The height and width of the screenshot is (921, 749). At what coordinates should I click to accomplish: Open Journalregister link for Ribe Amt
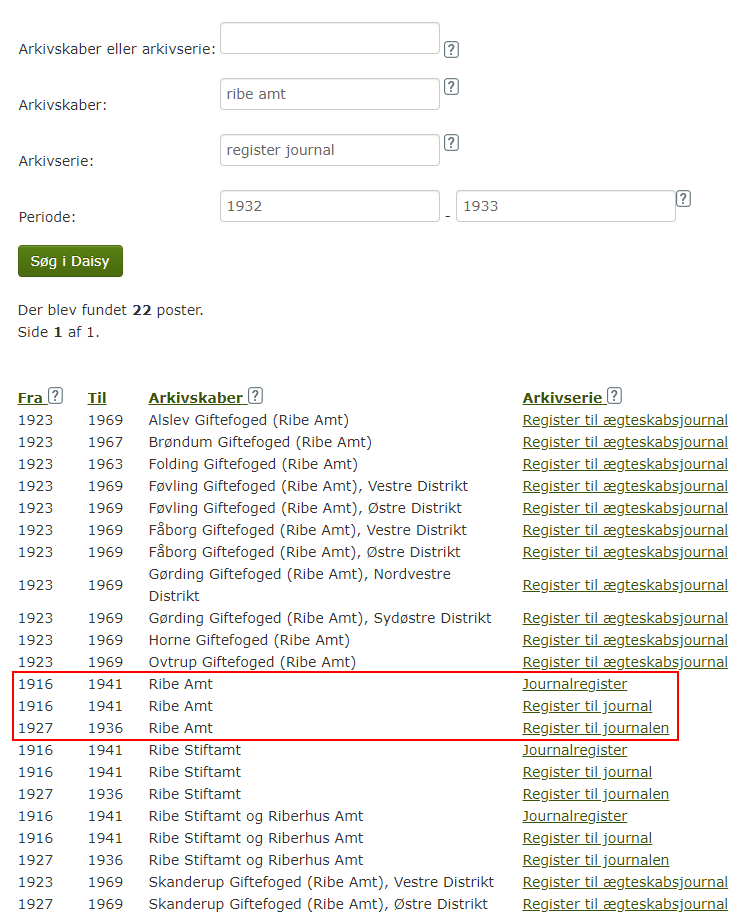(x=575, y=684)
